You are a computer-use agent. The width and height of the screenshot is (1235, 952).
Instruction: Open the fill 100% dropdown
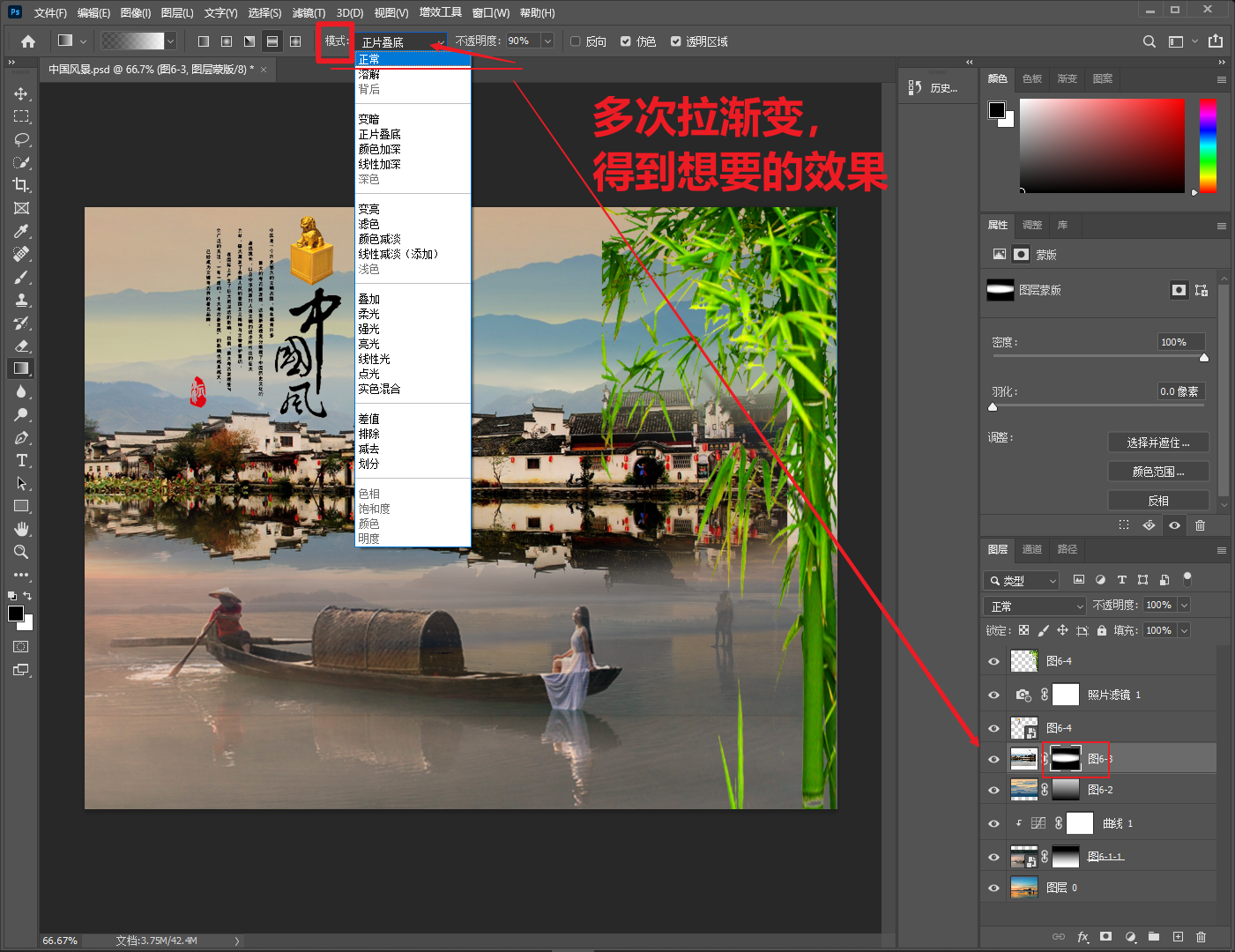pos(1184,630)
